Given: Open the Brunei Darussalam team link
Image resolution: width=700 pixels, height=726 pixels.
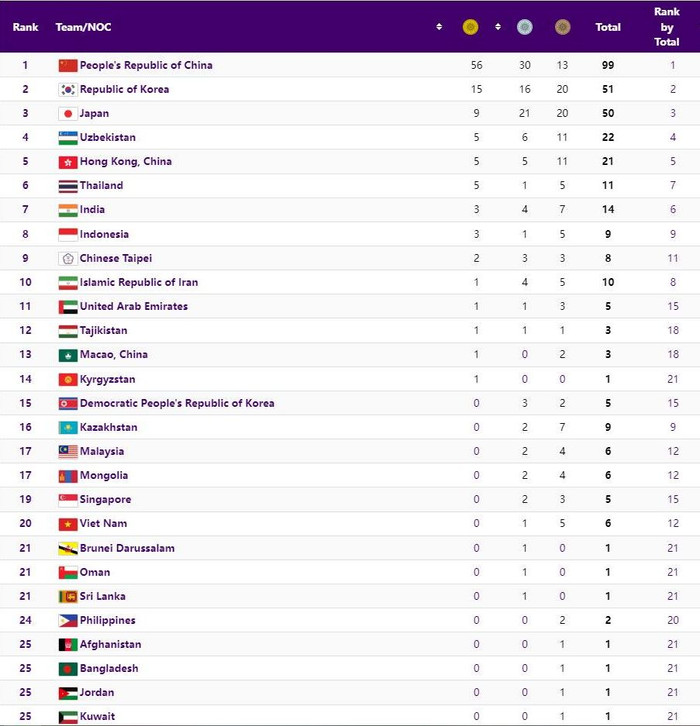Looking at the screenshot, I should [127, 548].
